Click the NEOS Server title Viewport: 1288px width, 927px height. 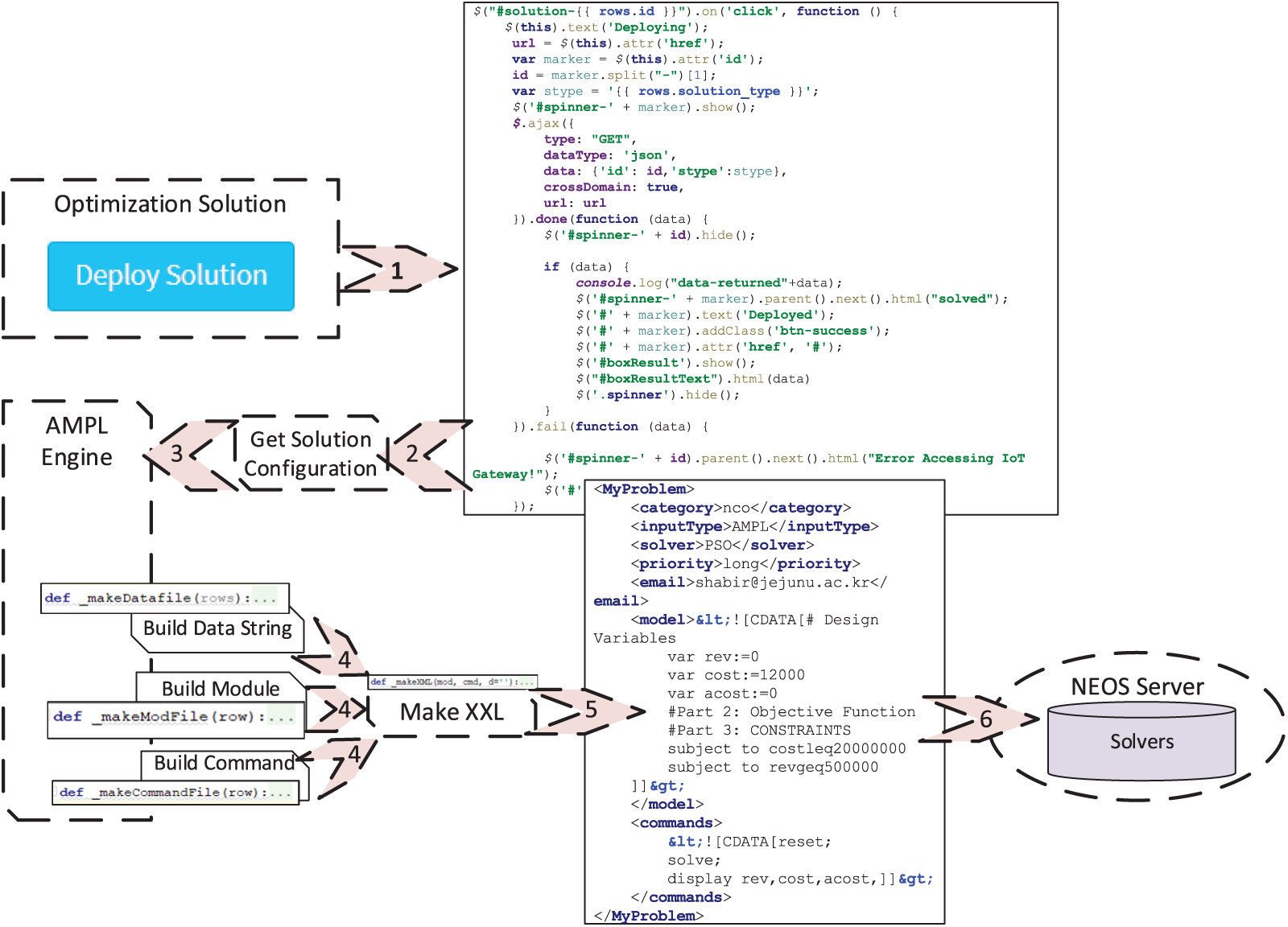1137,686
